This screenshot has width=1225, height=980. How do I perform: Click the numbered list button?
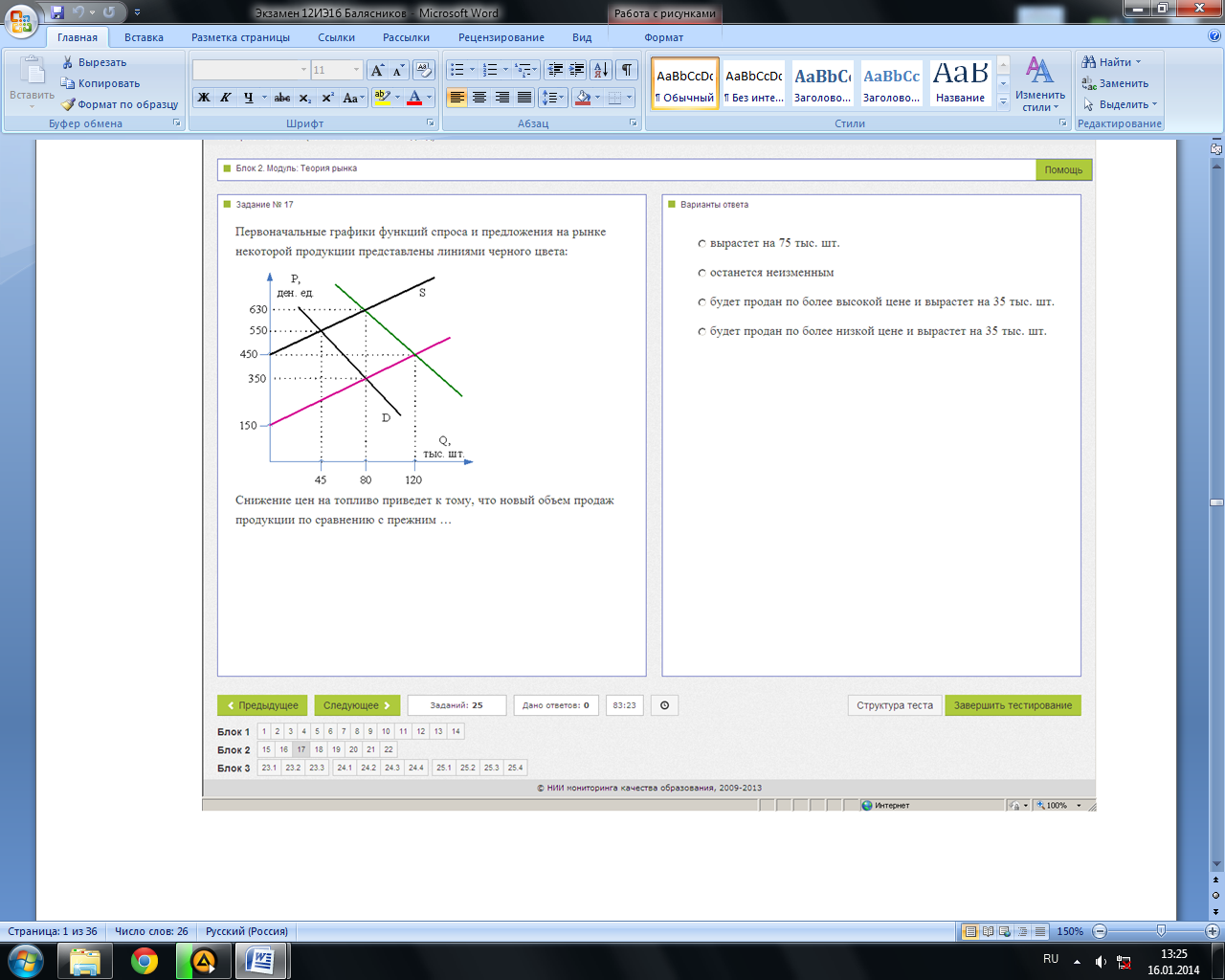click(490, 70)
